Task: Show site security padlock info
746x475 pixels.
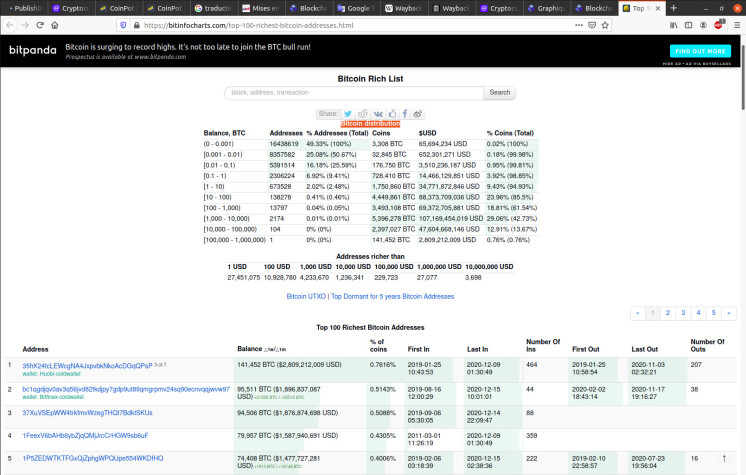Action: tap(137, 25)
